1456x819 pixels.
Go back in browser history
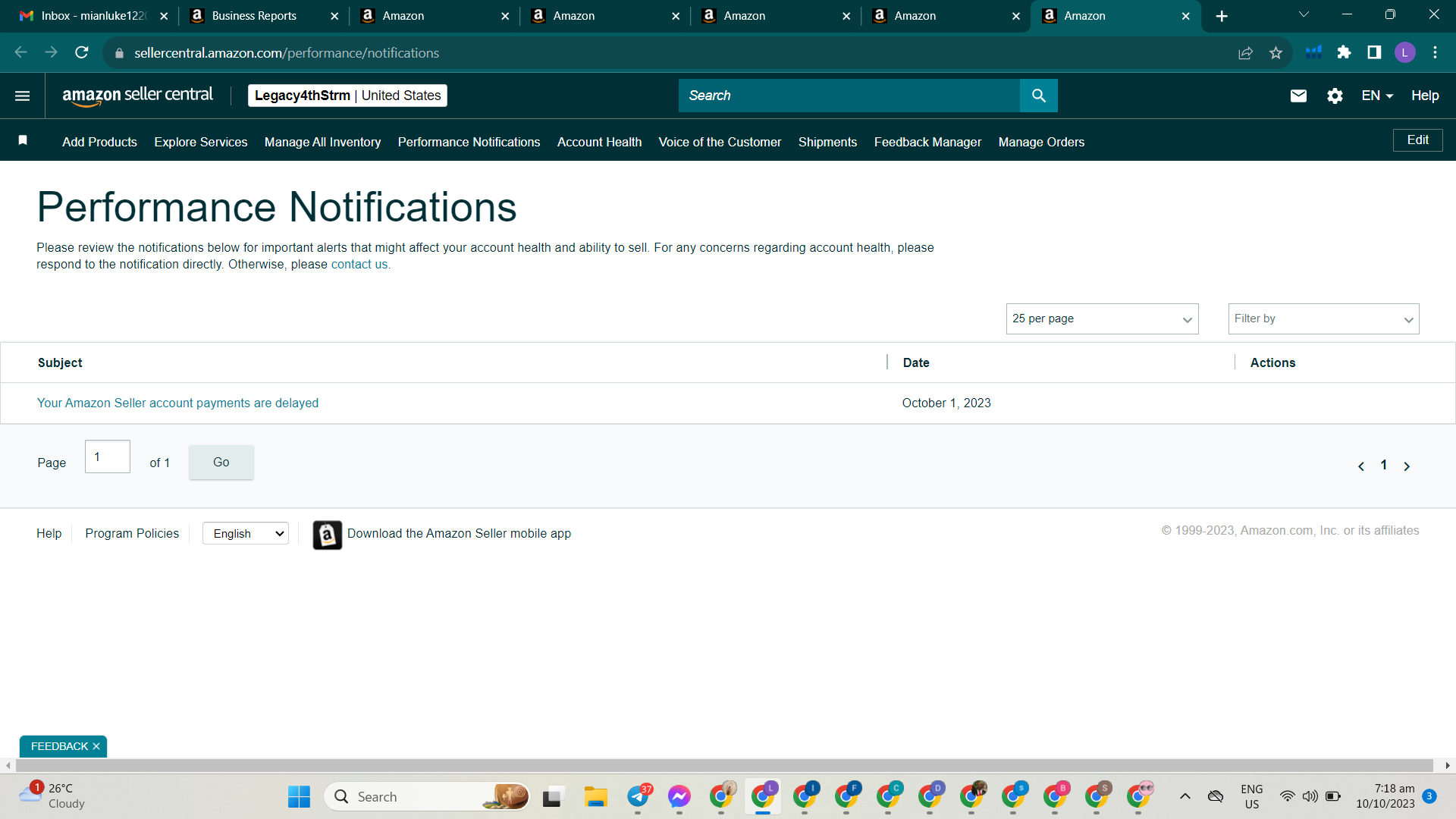click(21, 52)
